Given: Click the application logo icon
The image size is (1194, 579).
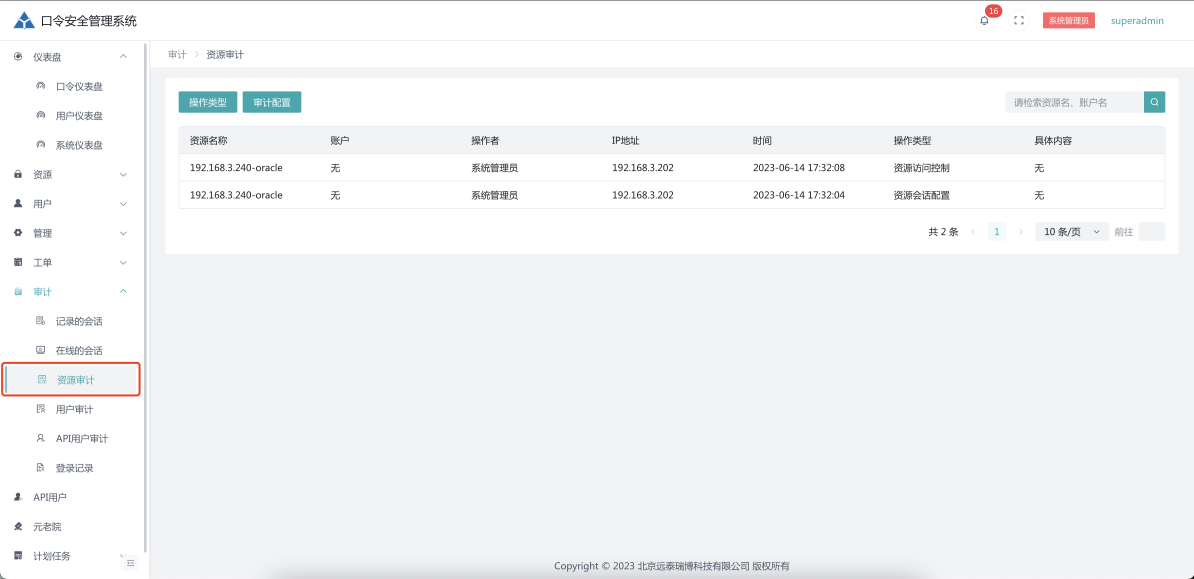Looking at the screenshot, I should point(24,20).
